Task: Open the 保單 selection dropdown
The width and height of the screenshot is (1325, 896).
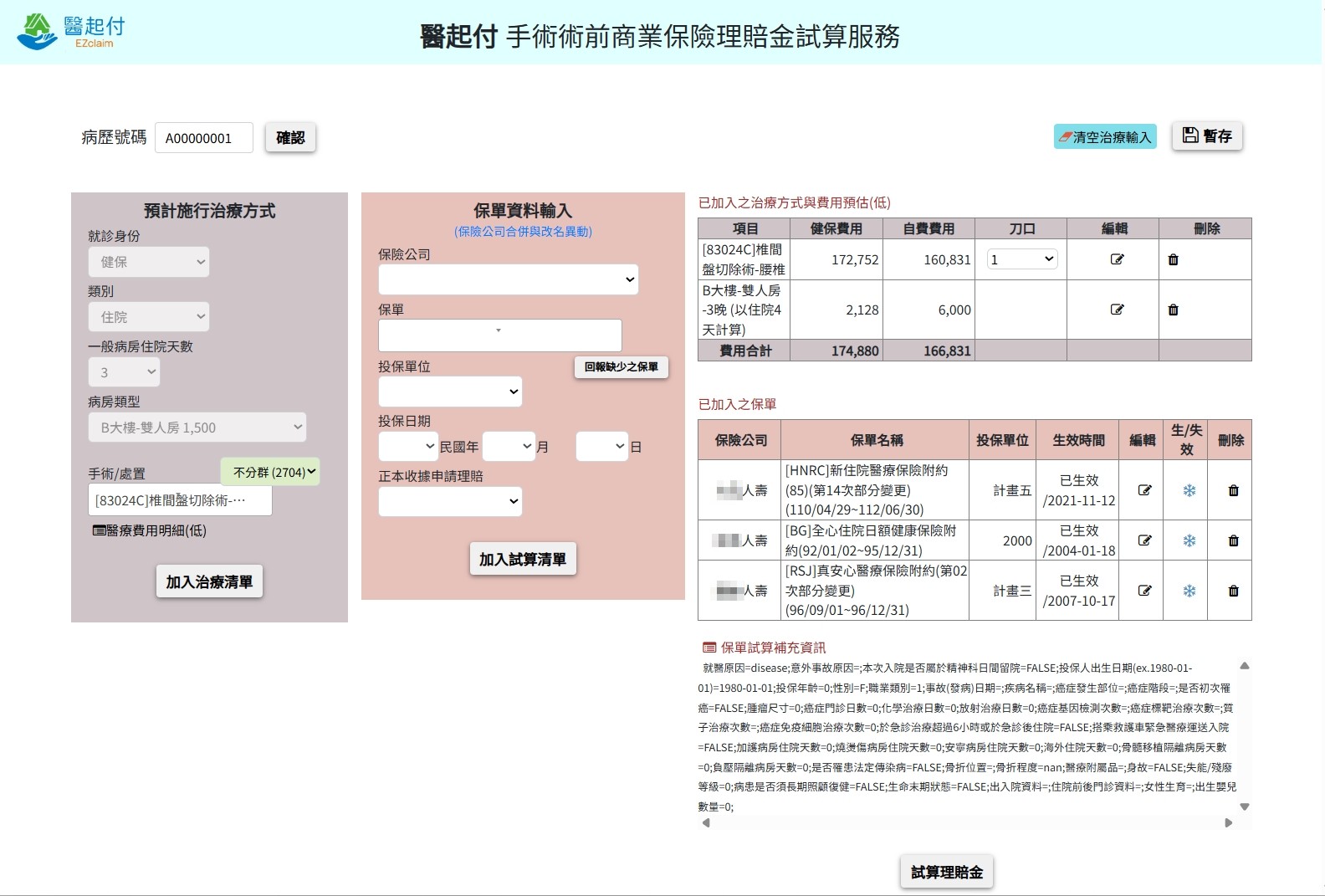Action: (x=500, y=335)
